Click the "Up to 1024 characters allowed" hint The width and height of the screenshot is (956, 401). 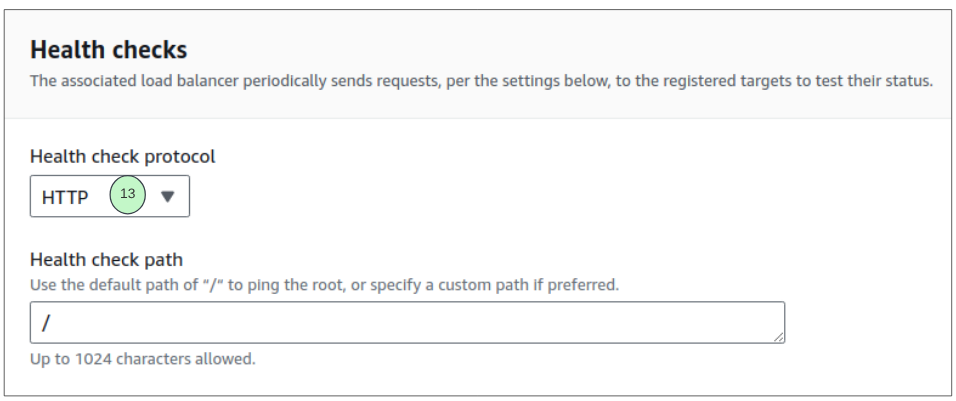coord(143,359)
